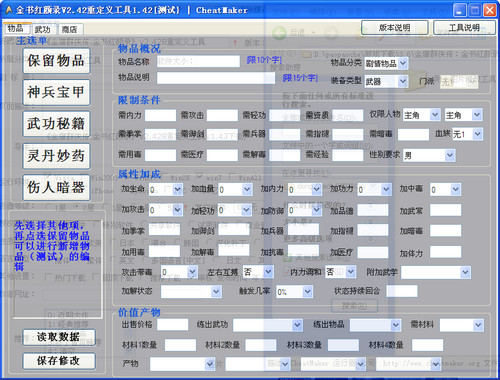Viewport: 500px width, 380px height.
Task: Click the 需医疗 input field
Action: (222, 155)
